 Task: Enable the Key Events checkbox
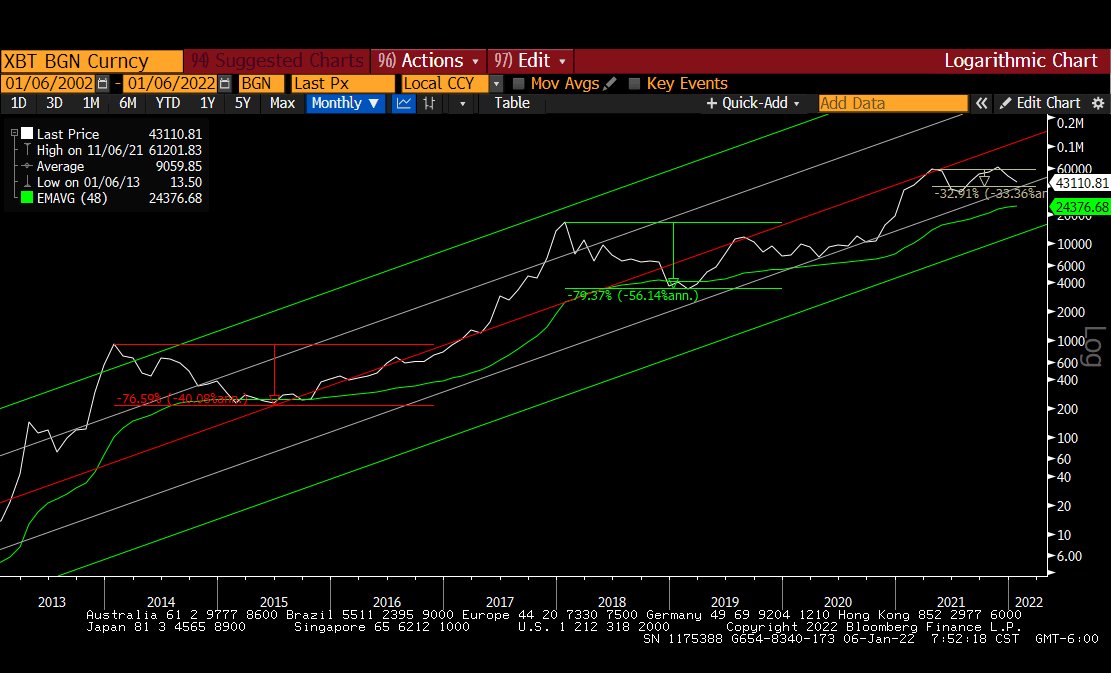[x=634, y=84]
